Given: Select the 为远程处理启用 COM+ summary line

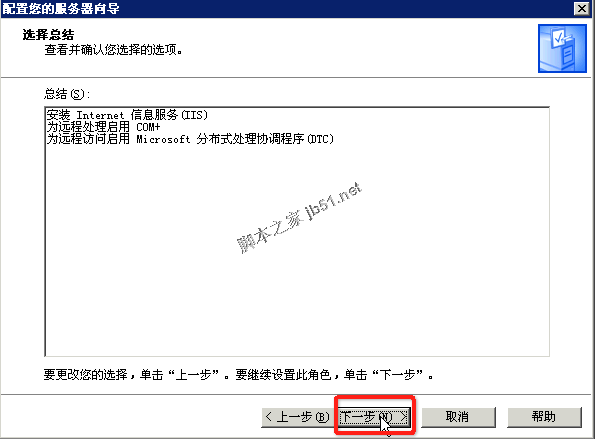Looking at the screenshot, I should point(104,127).
